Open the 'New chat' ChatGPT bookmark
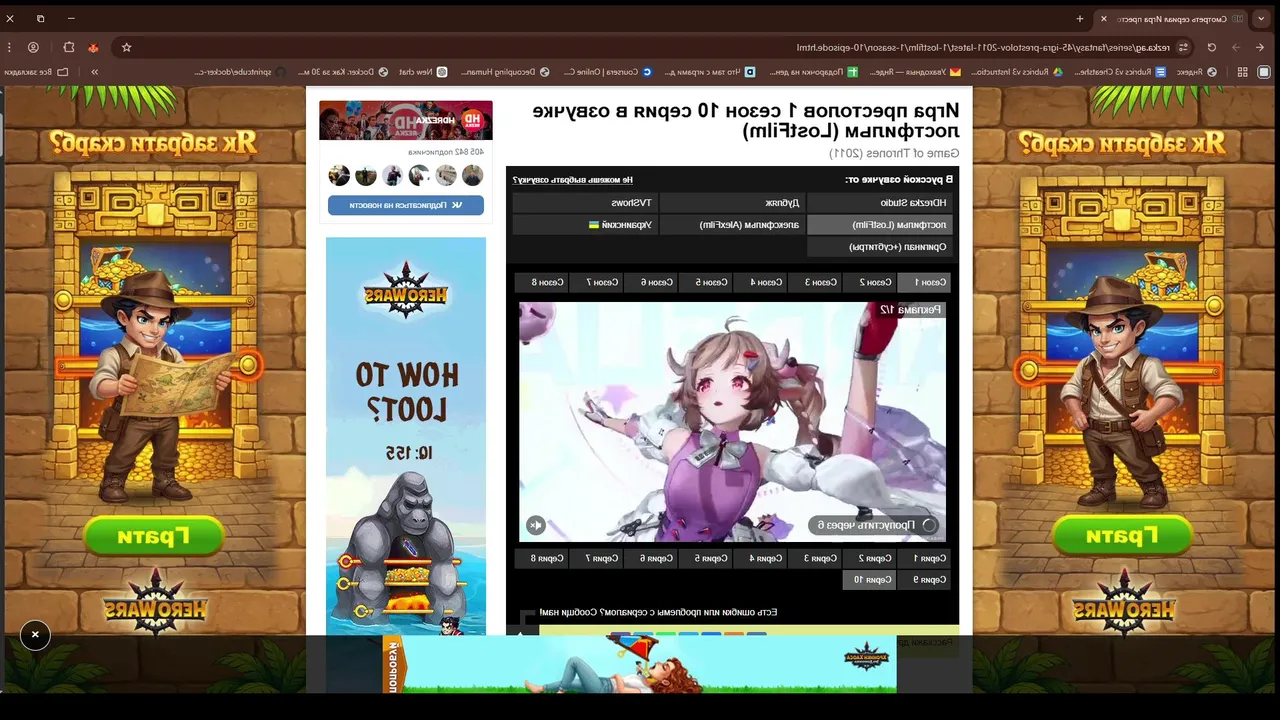This screenshot has height=720, width=1280. pyautogui.click(x=423, y=72)
